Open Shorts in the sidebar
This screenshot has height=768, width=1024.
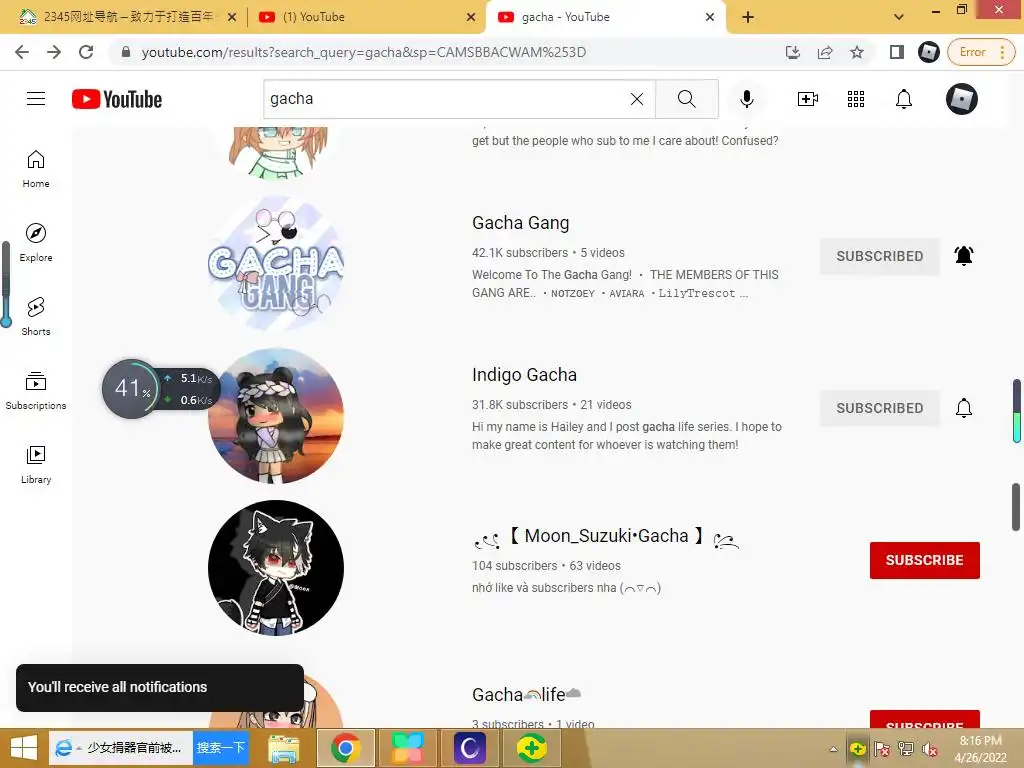tap(36, 317)
